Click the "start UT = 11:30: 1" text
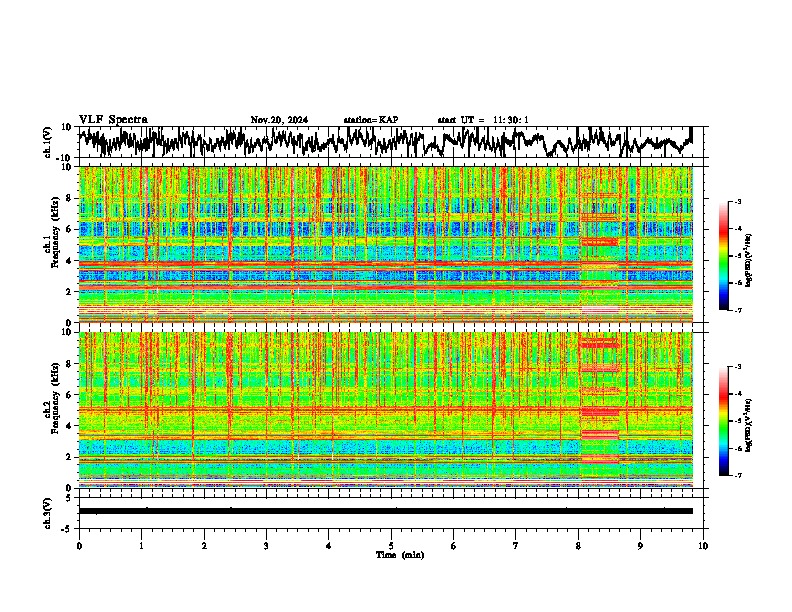 pyautogui.click(x=483, y=120)
